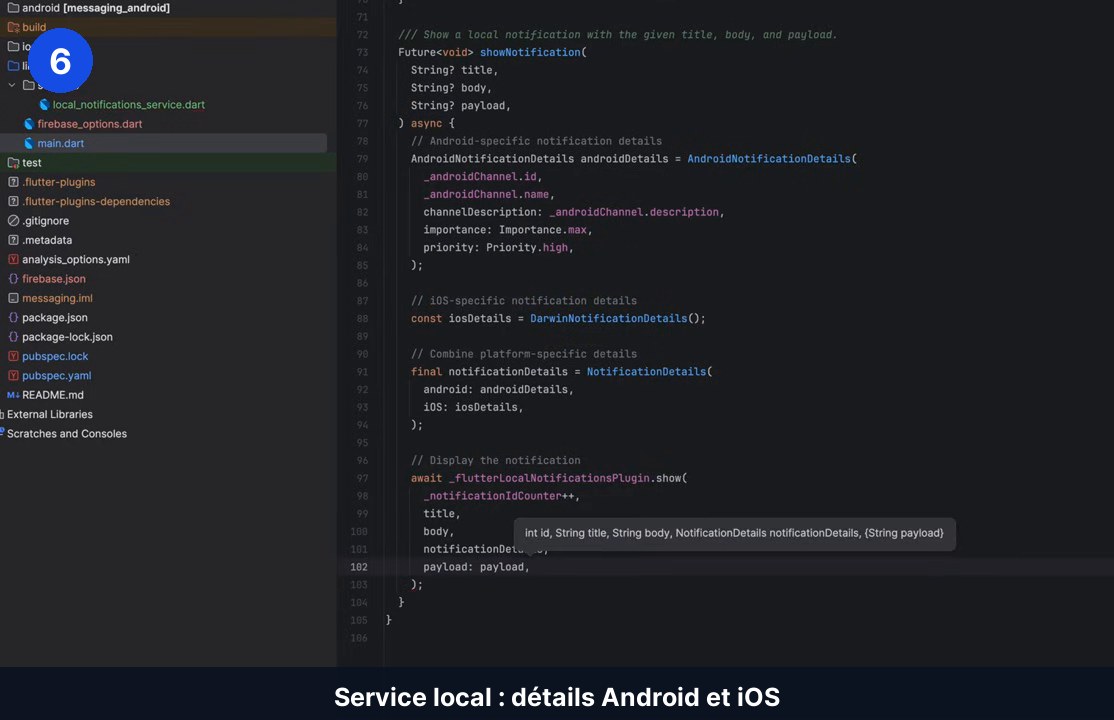Click line number 88 in the gutter

[362, 318]
